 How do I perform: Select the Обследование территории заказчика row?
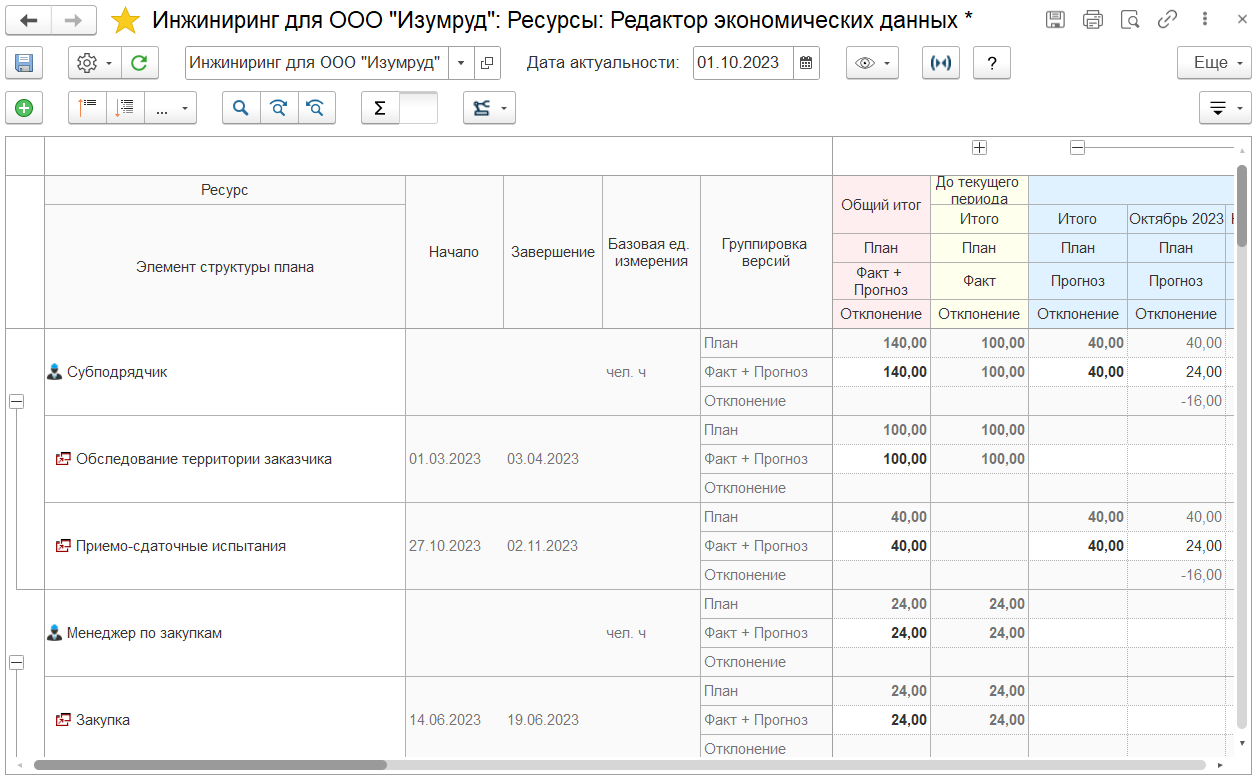click(x=203, y=459)
